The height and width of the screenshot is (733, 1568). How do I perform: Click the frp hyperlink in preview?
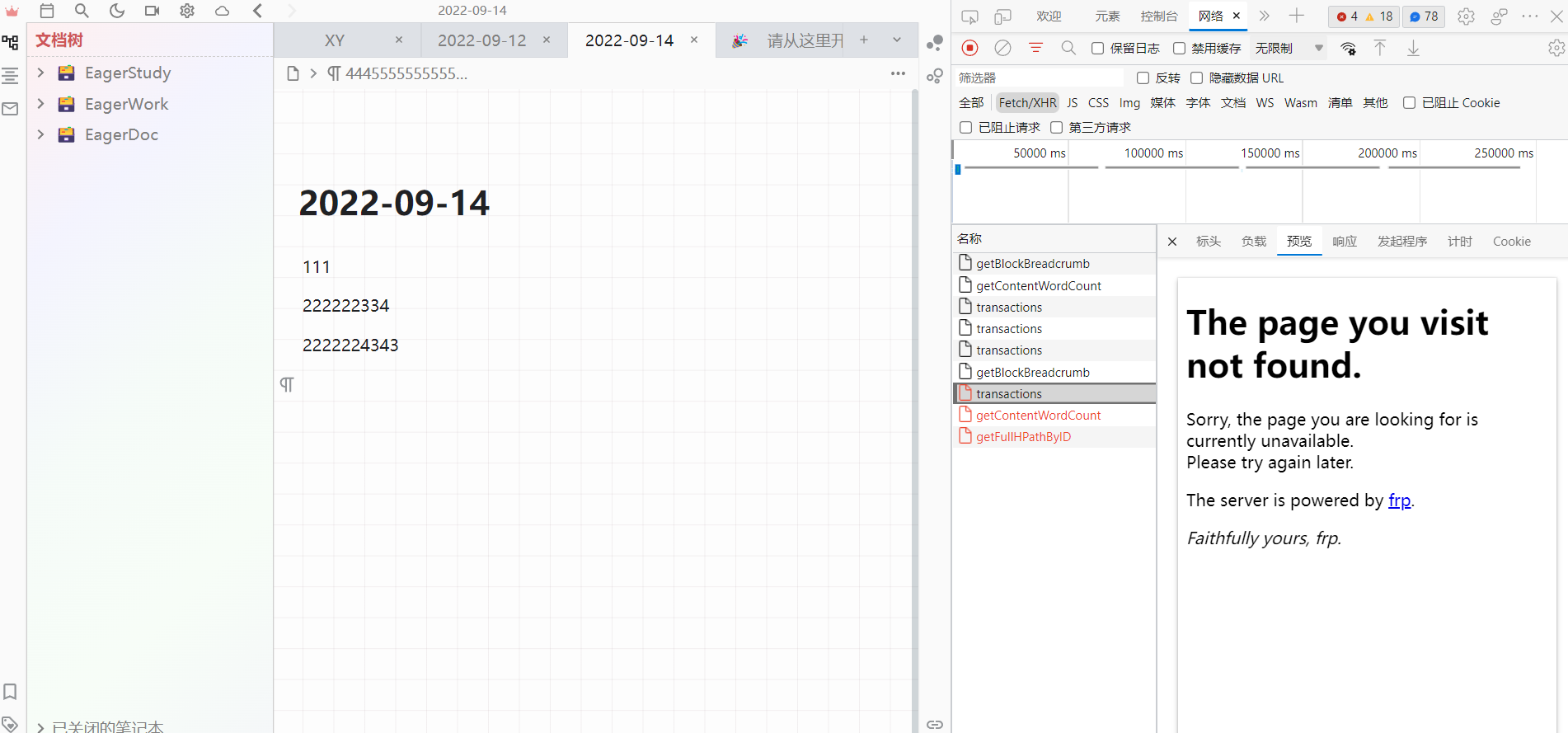1399,500
